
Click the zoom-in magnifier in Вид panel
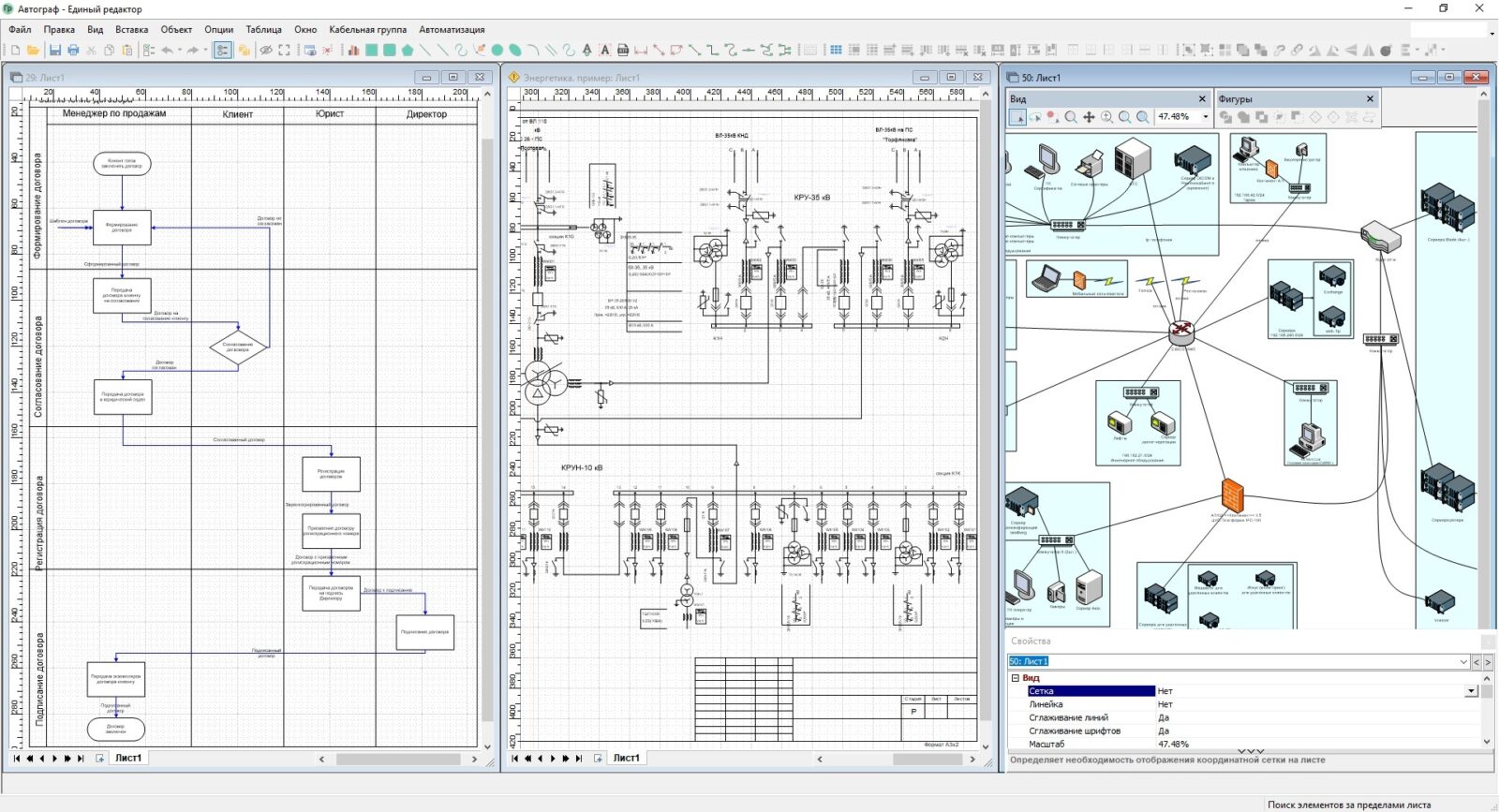1107,117
